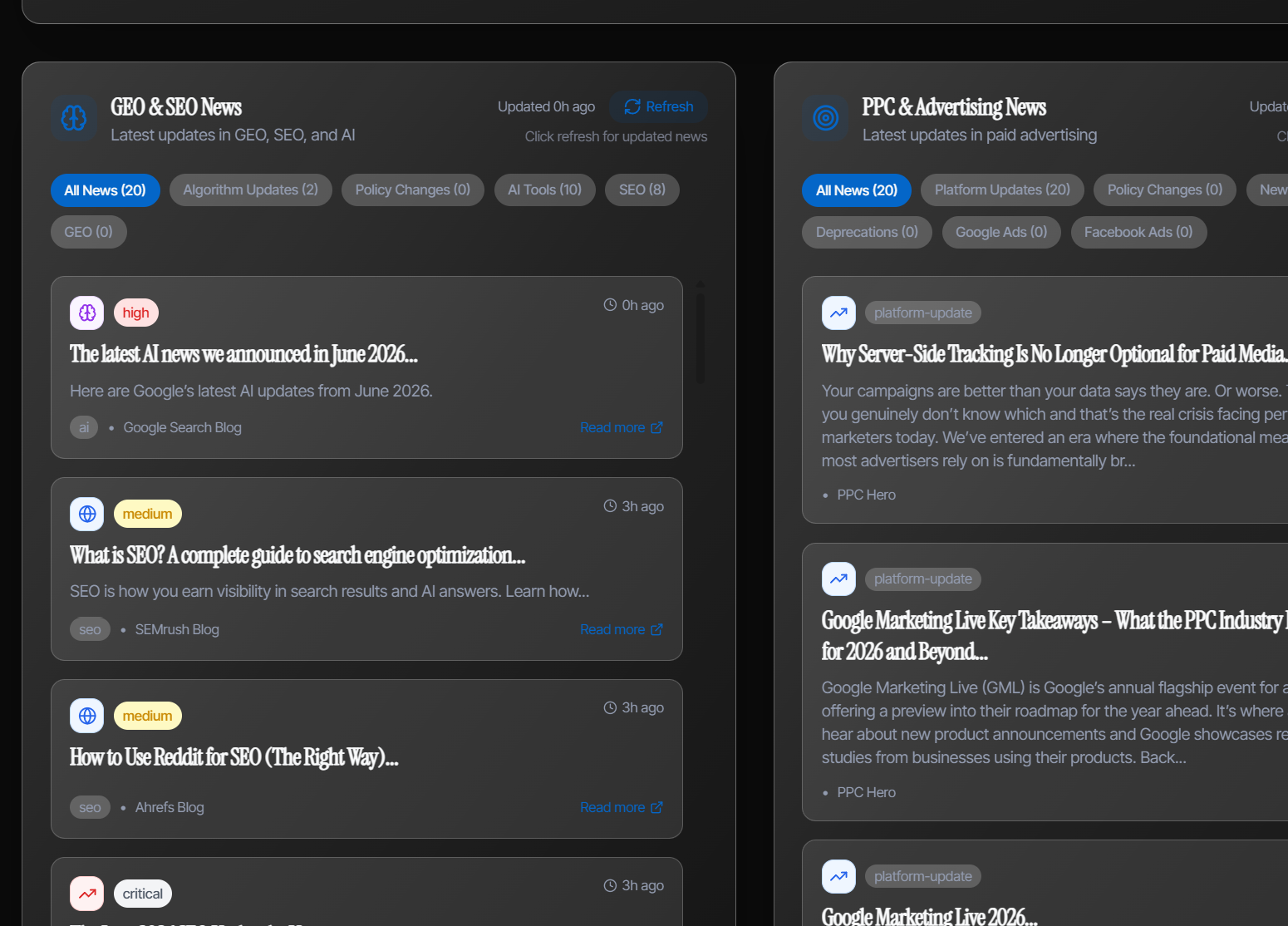Viewport: 1288px width, 926px height.
Task: Click brain icon on latest AI news card
Action: point(87,313)
